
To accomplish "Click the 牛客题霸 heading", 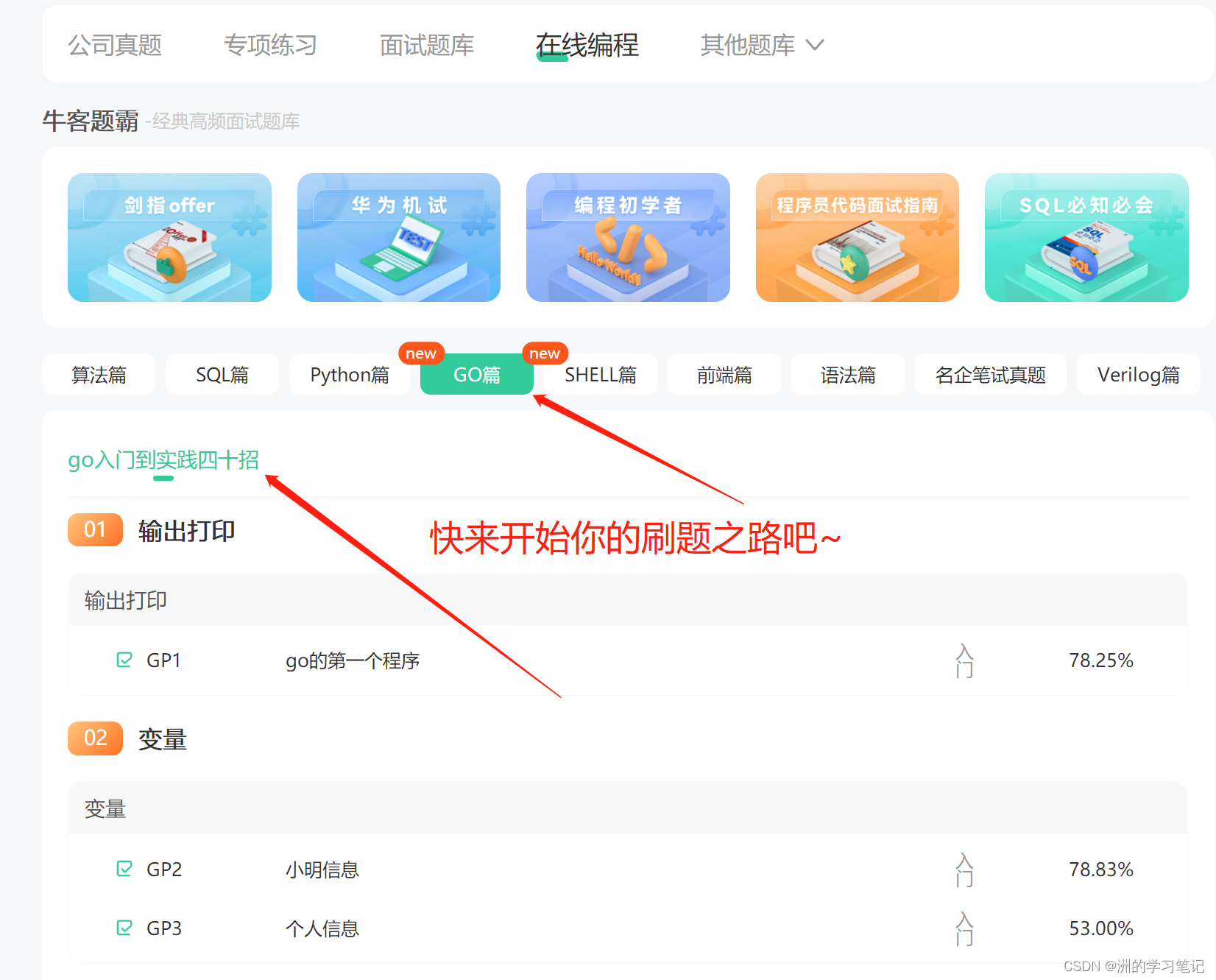I will pos(91,121).
